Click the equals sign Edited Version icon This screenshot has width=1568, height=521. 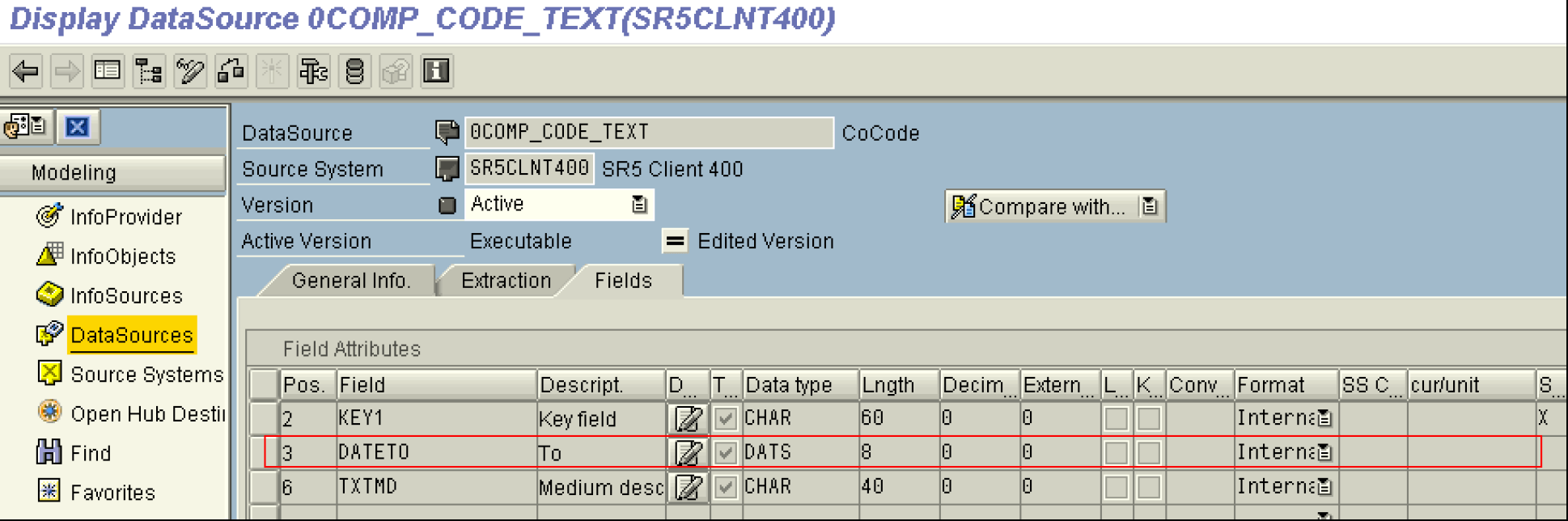pos(675,241)
